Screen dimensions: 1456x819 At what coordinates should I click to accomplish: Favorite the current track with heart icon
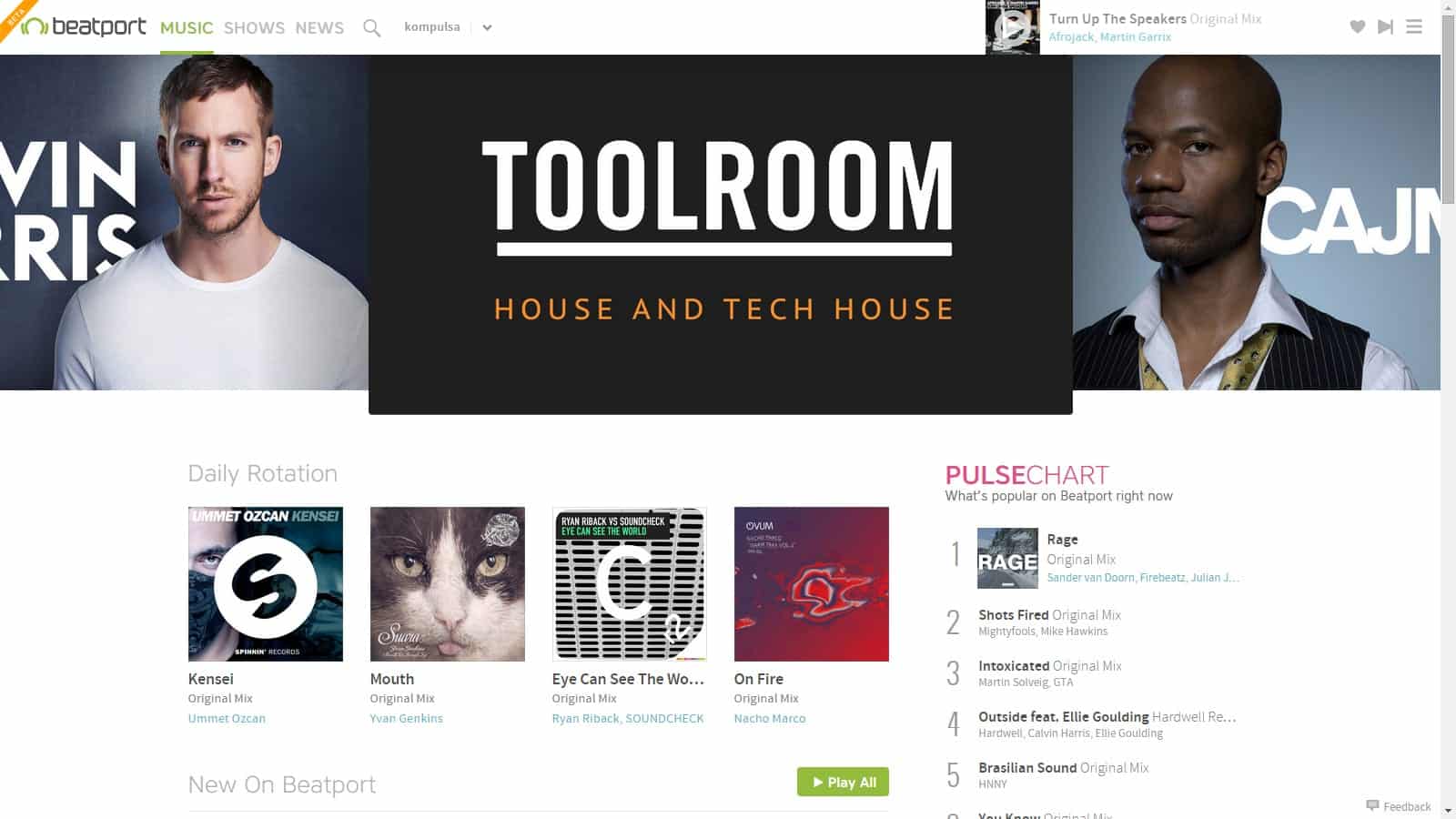(x=1357, y=27)
